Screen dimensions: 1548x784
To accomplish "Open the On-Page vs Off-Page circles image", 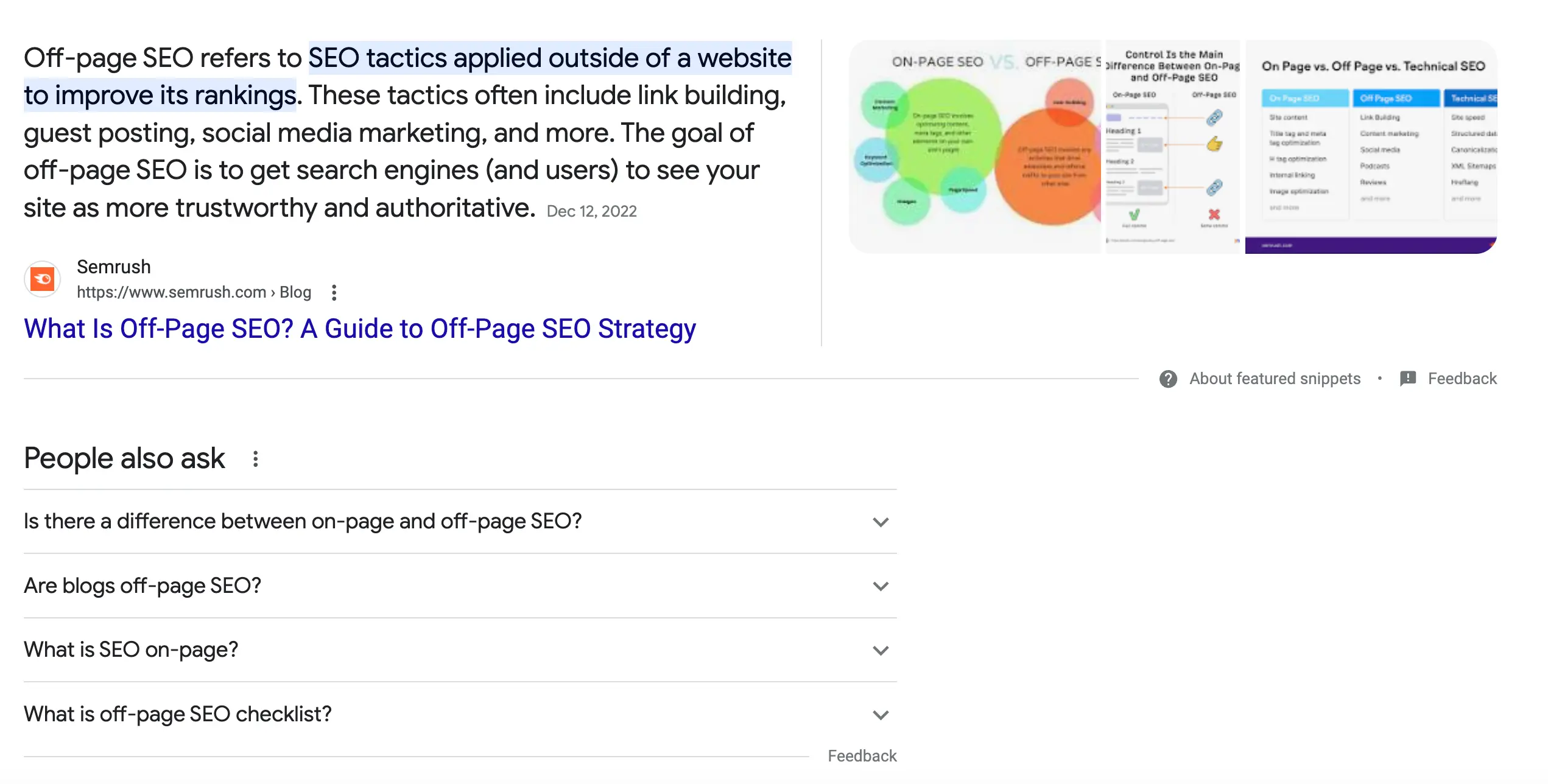I will point(976,147).
